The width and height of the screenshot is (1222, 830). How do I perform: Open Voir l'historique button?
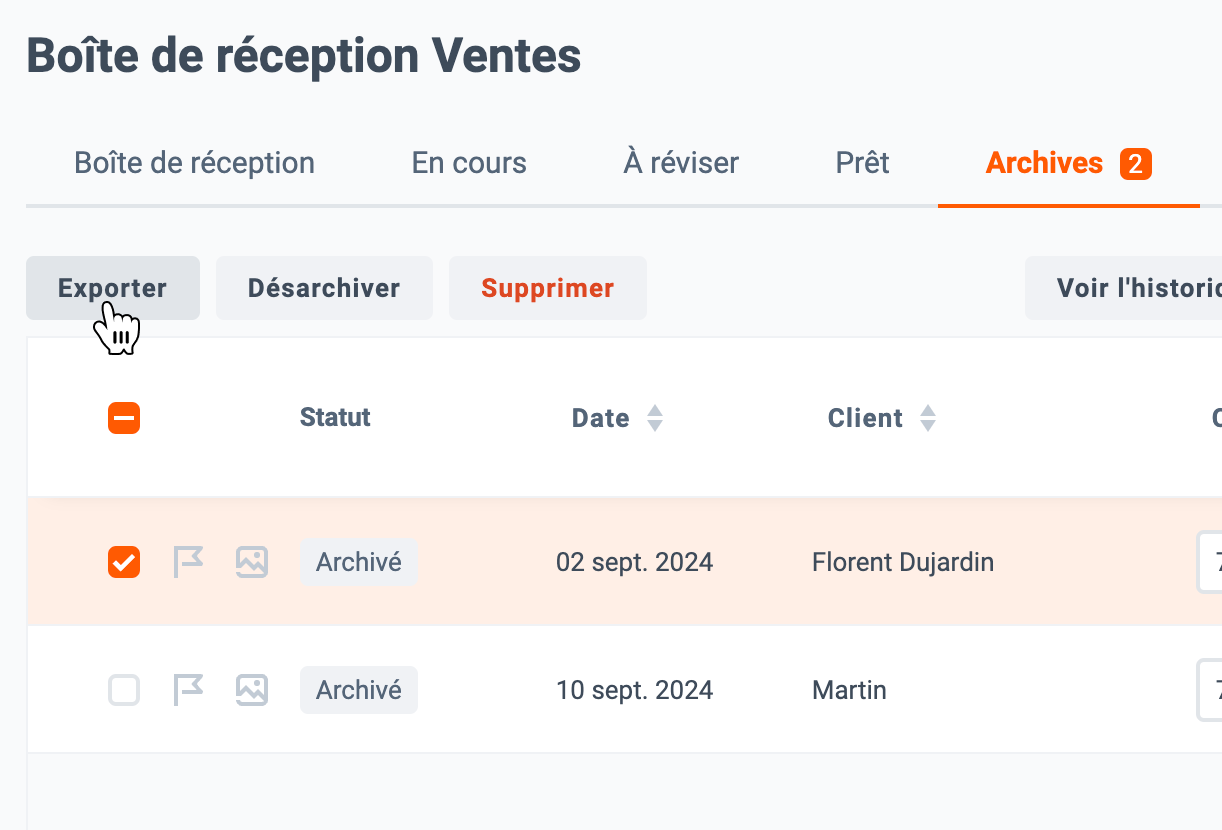pos(1124,288)
